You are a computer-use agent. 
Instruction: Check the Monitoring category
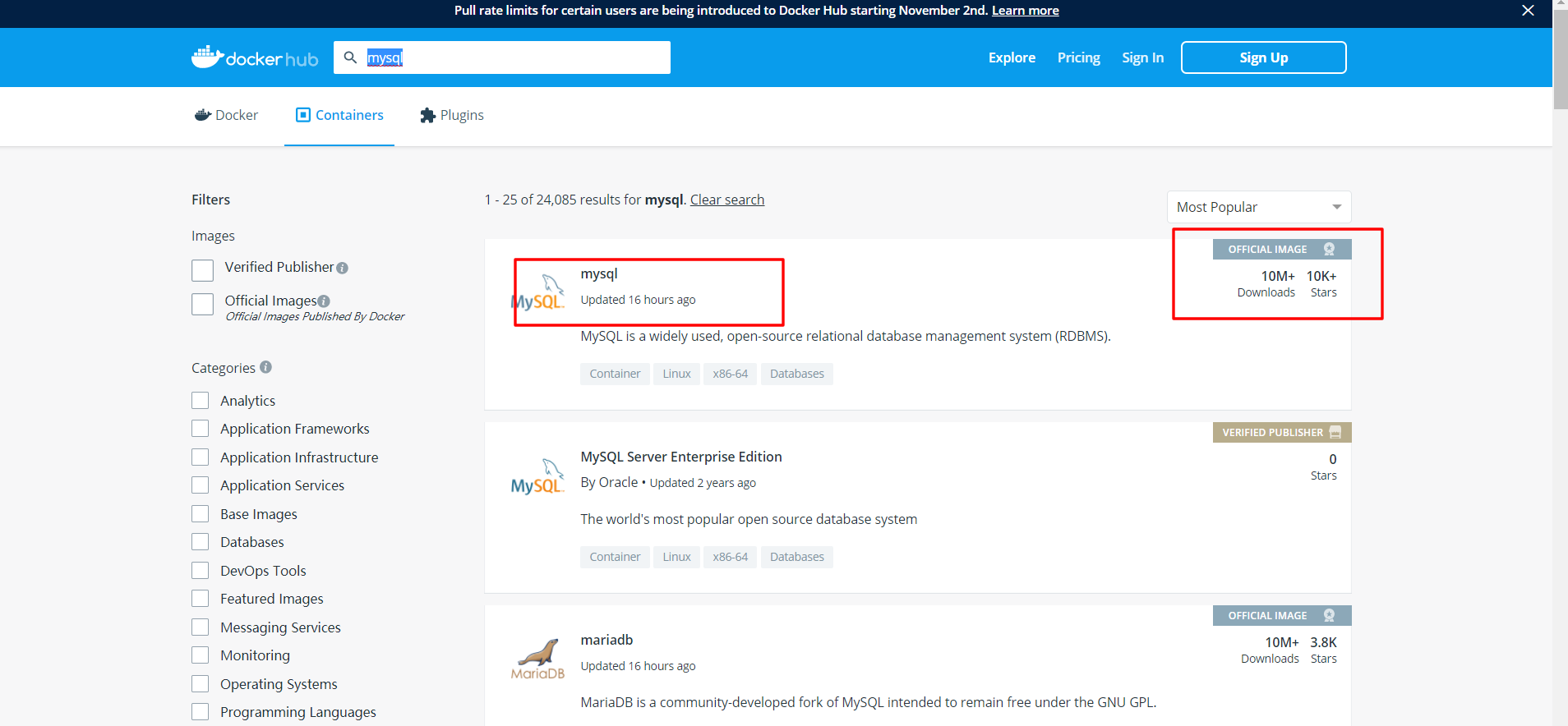pos(201,655)
